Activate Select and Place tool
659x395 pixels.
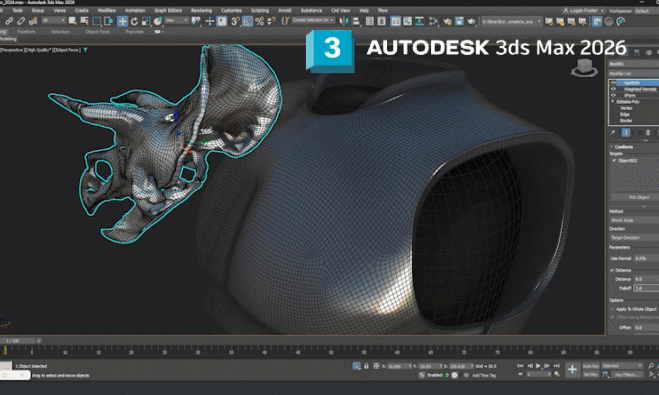tap(158, 21)
